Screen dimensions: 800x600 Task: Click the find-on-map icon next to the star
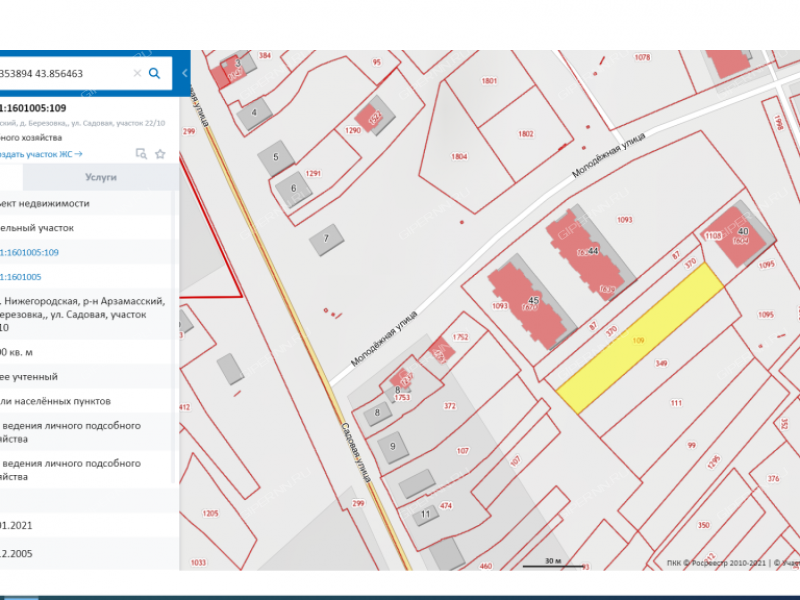(141, 154)
